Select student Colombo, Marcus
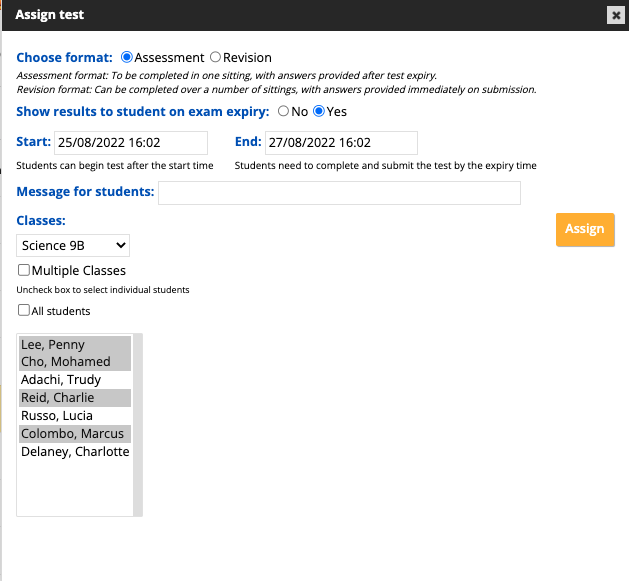The height and width of the screenshot is (581, 629). (75, 434)
